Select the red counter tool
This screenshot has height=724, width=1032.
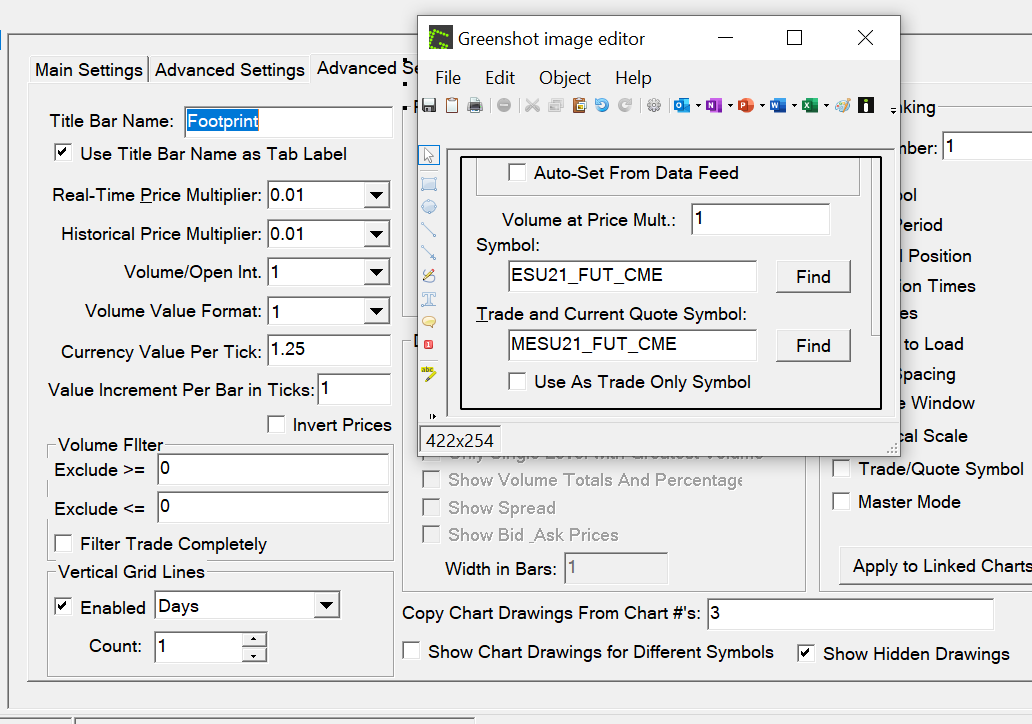429,345
